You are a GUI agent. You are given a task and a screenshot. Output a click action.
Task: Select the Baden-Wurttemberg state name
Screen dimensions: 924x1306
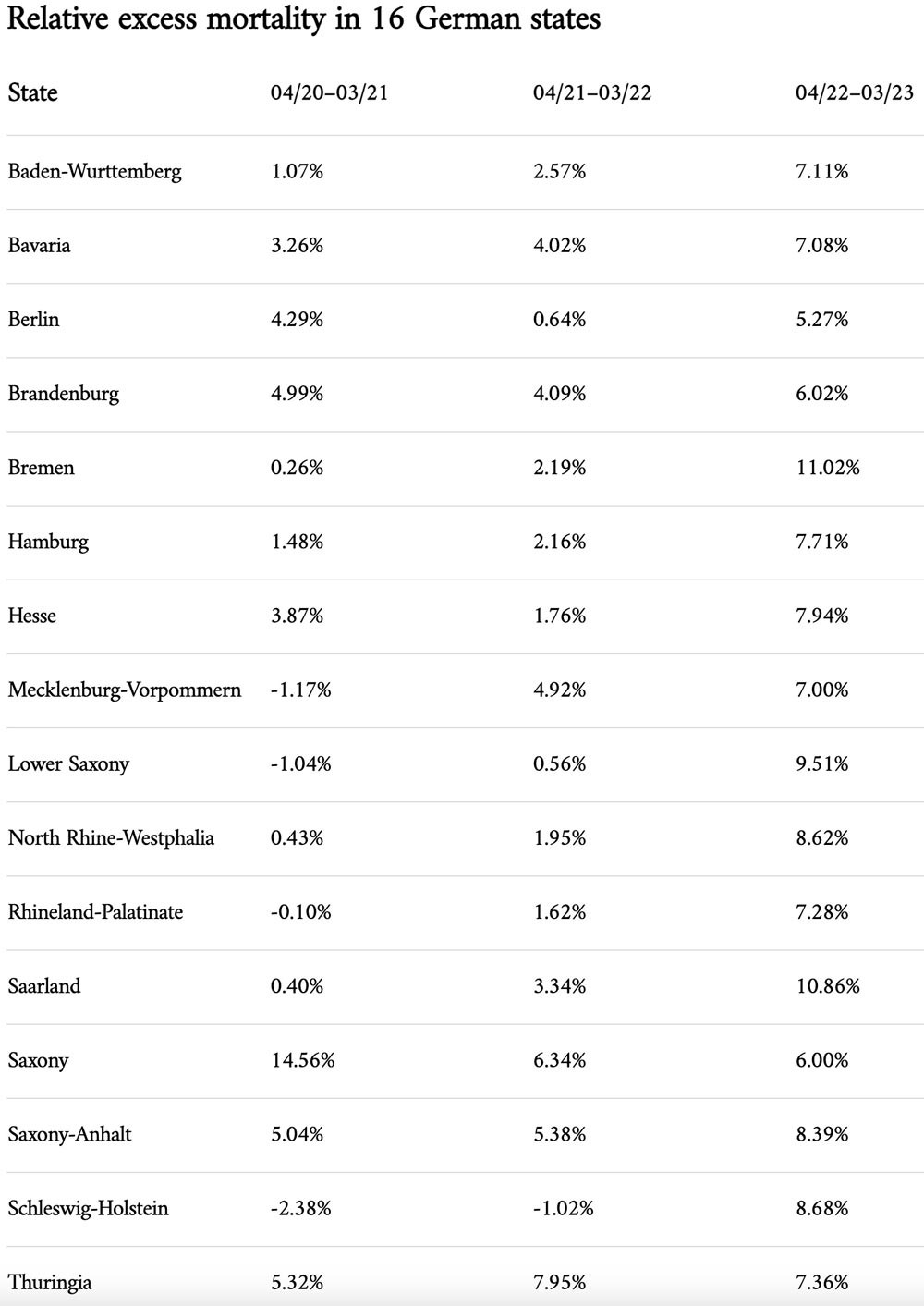point(95,172)
